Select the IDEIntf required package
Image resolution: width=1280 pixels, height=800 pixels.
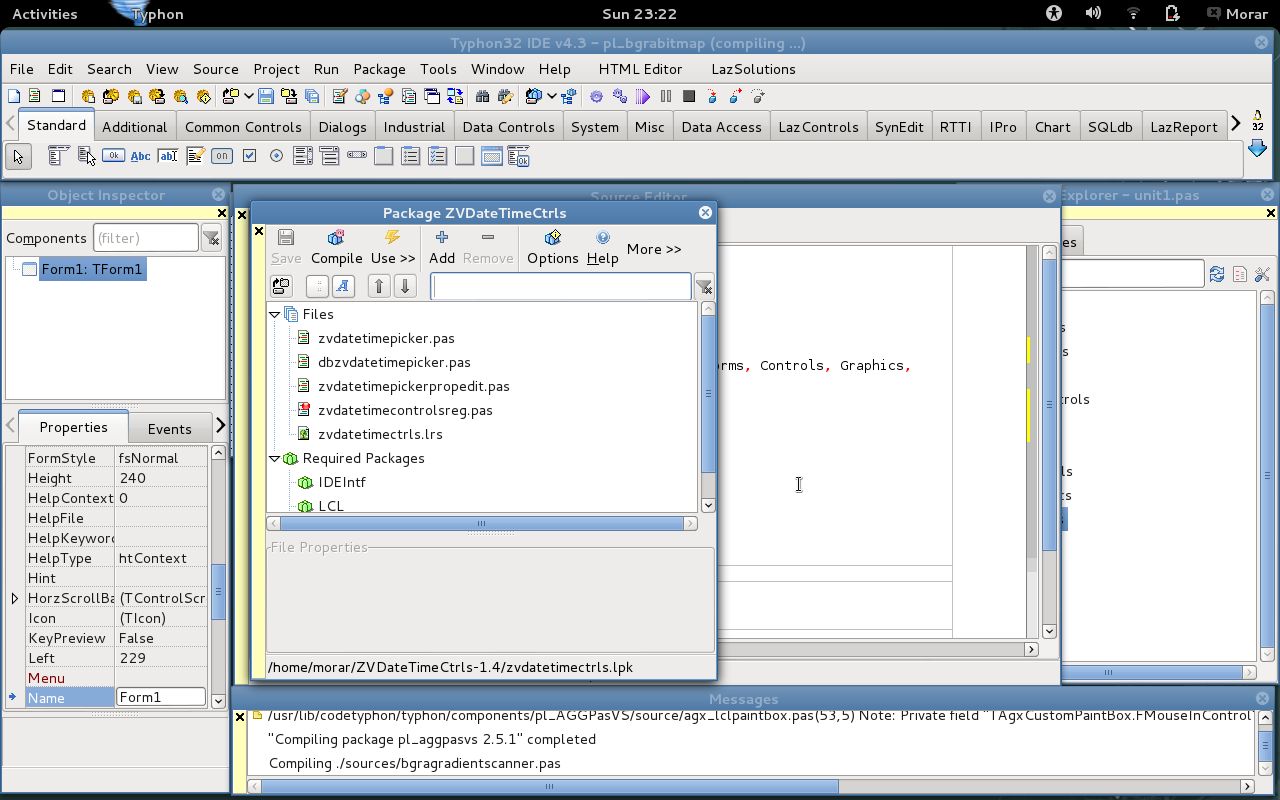coord(342,482)
